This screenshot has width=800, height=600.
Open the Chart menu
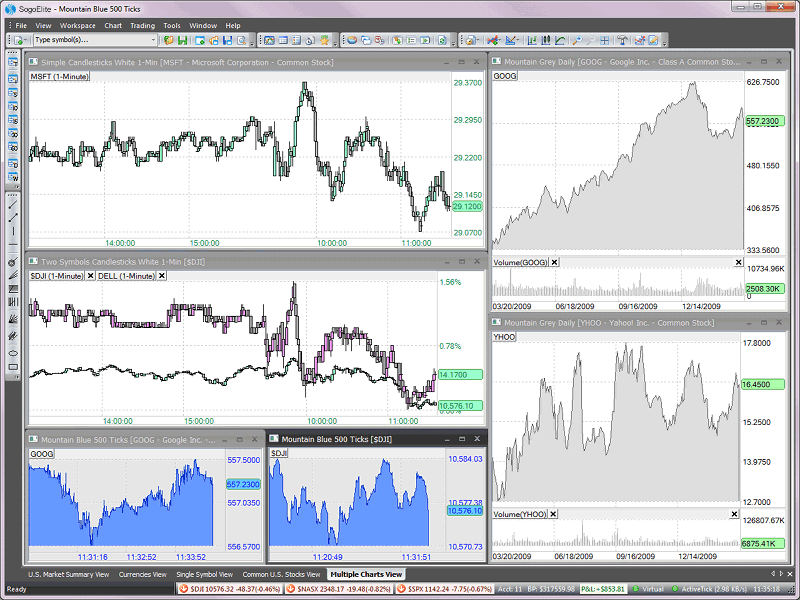tap(113, 26)
